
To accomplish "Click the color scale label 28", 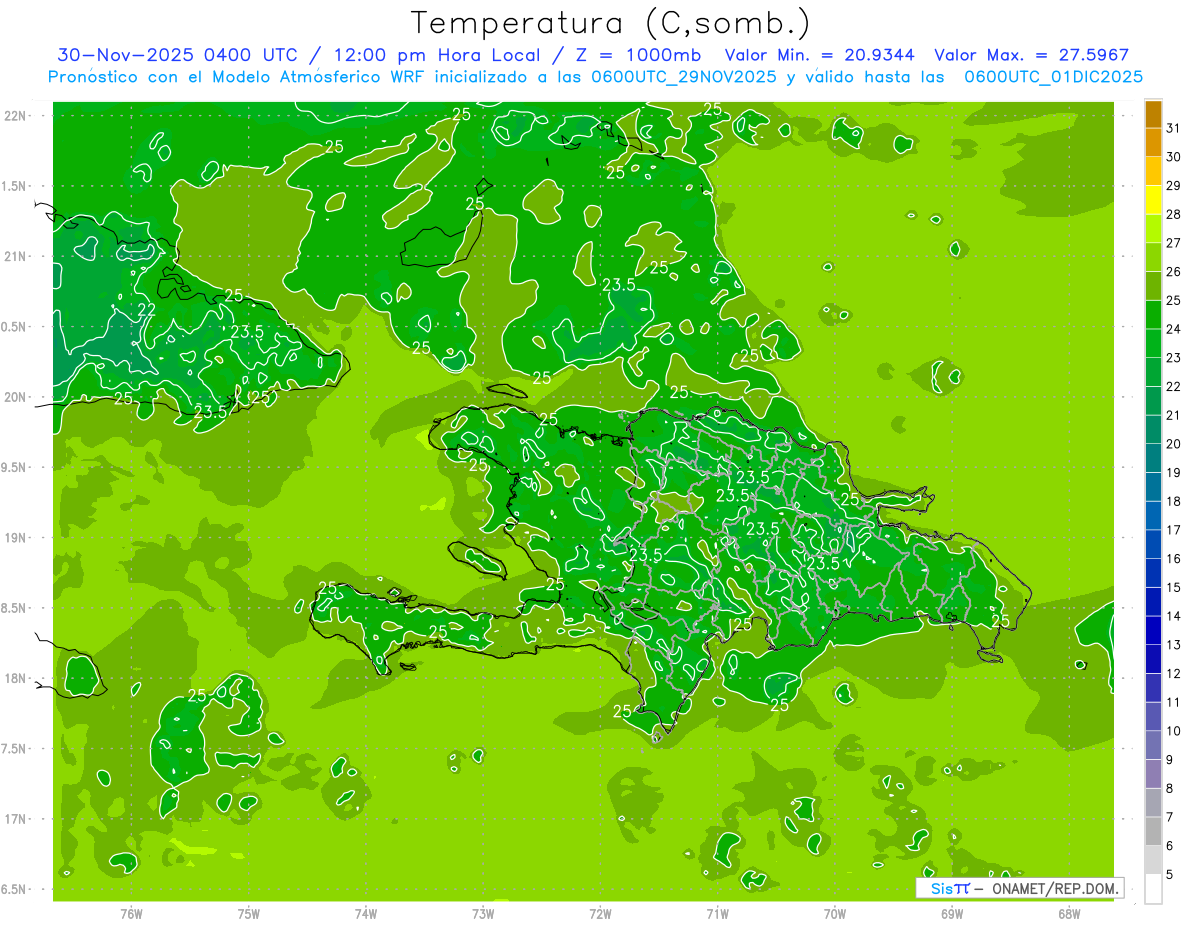I will [x=1174, y=214].
